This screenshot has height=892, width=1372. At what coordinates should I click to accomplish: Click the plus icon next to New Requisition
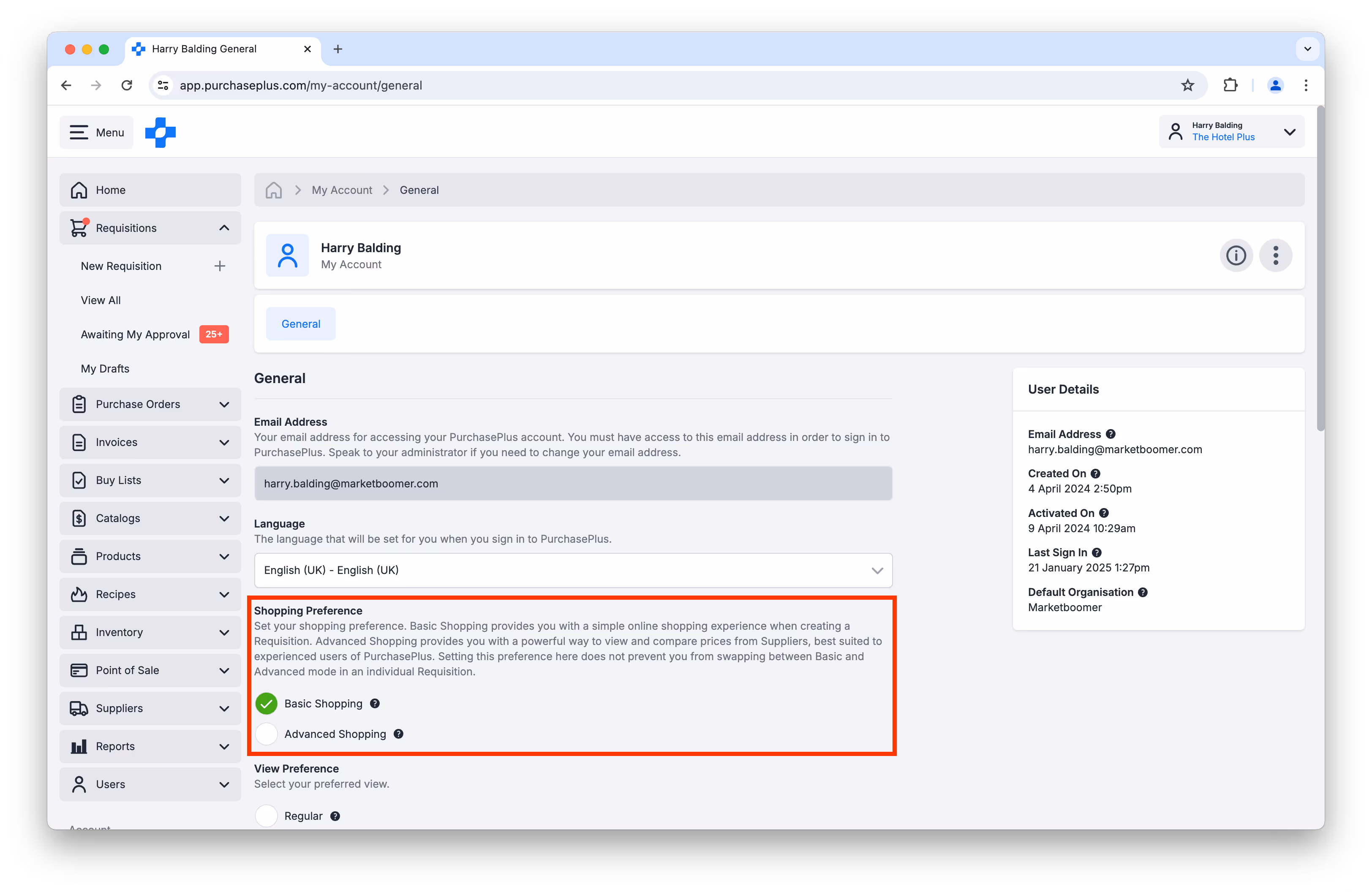coord(220,266)
